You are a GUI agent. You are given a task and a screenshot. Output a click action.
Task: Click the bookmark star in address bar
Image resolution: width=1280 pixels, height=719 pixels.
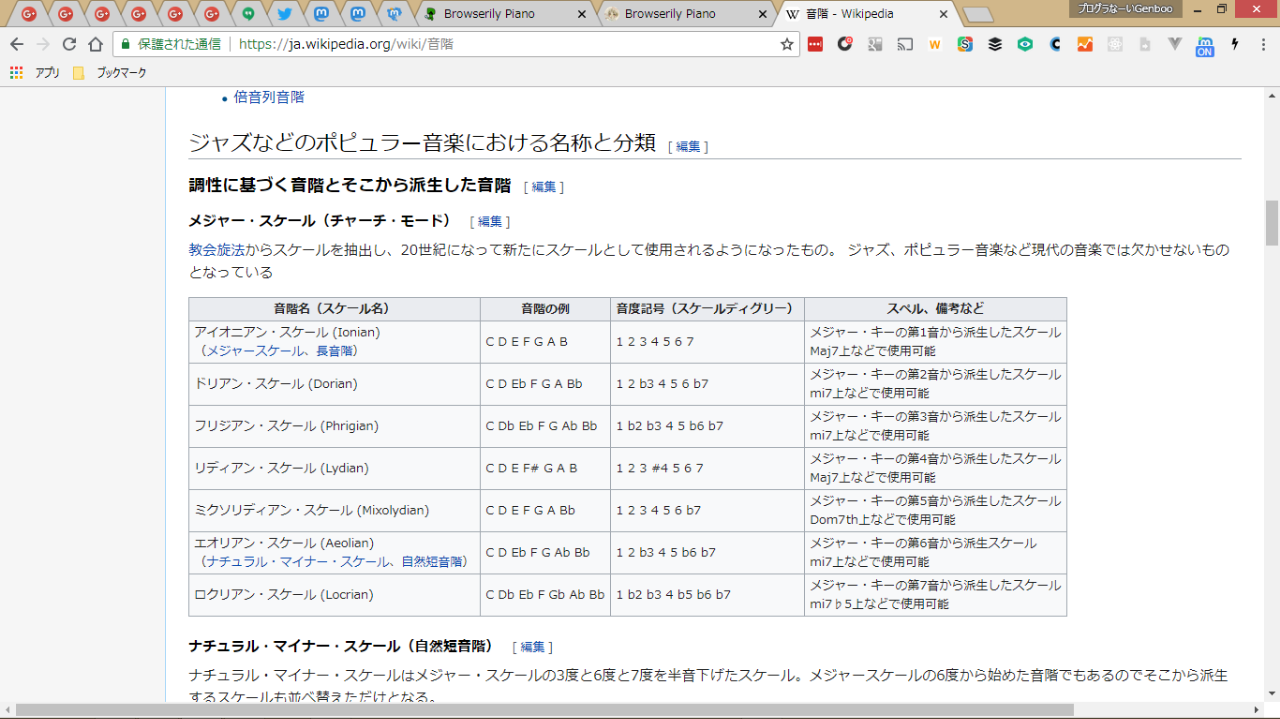point(787,44)
